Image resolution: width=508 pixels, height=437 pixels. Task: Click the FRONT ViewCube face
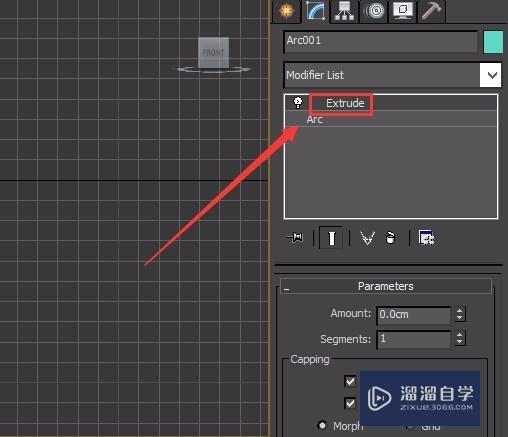point(213,53)
